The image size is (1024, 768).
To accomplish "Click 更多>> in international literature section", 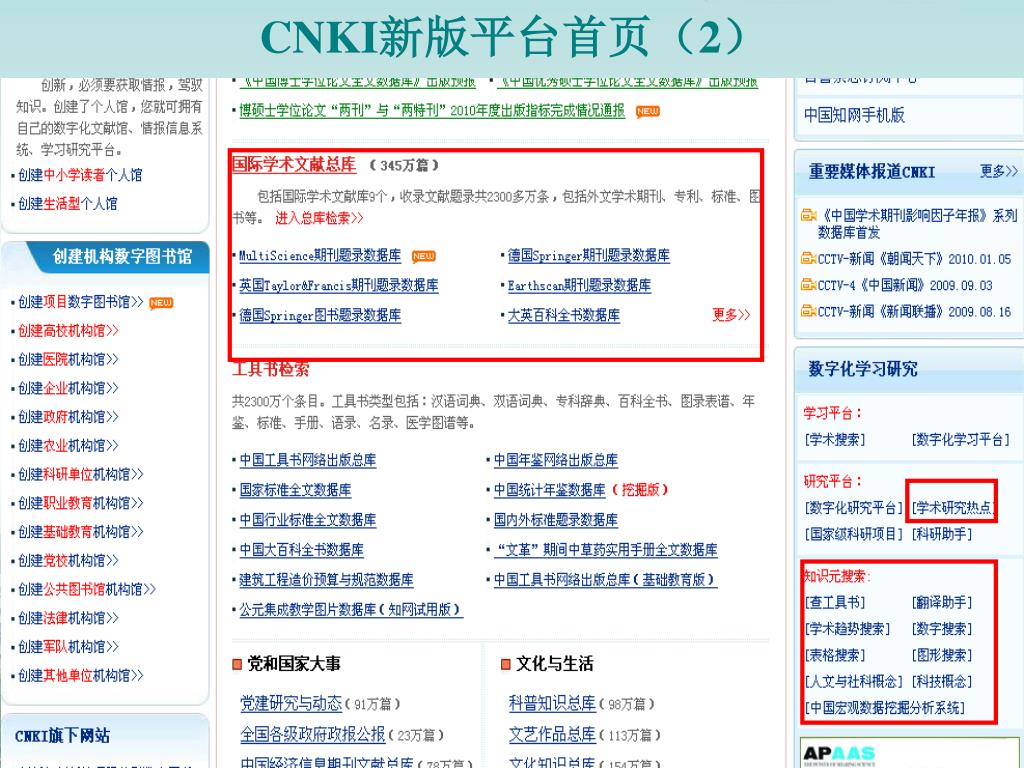I will (x=731, y=315).
